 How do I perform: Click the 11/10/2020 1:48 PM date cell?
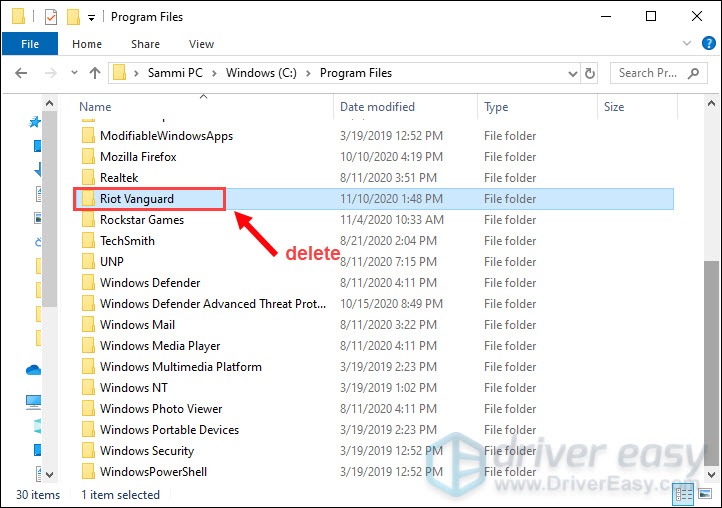coord(391,199)
